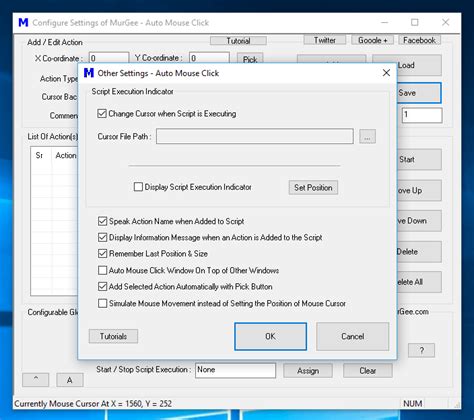
Task: Click the Load button in main window
Action: 419,65
